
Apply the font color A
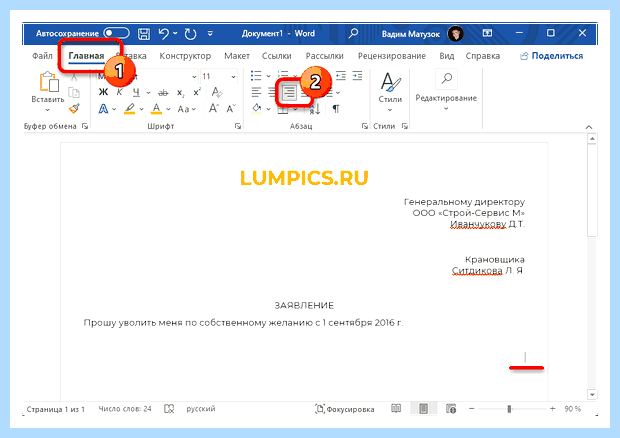pyautogui.click(x=157, y=109)
